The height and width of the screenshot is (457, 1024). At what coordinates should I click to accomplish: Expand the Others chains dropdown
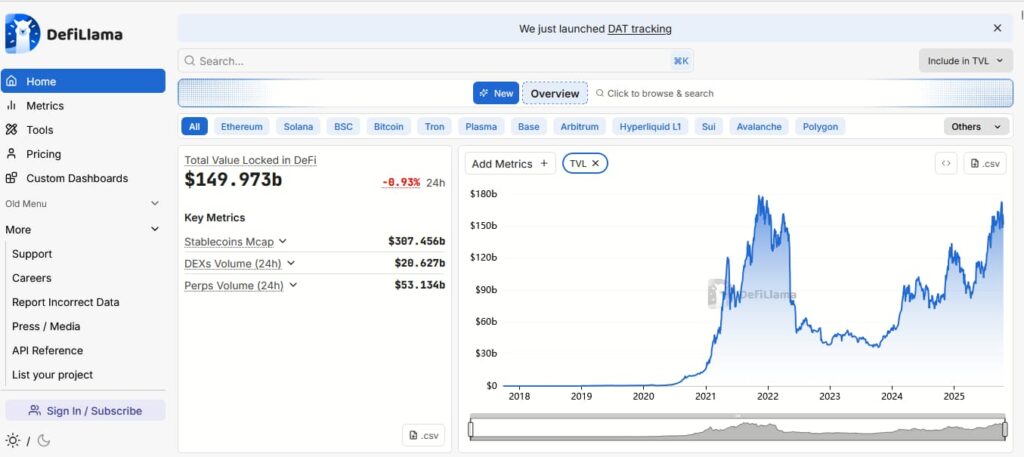[x=975, y=127]
